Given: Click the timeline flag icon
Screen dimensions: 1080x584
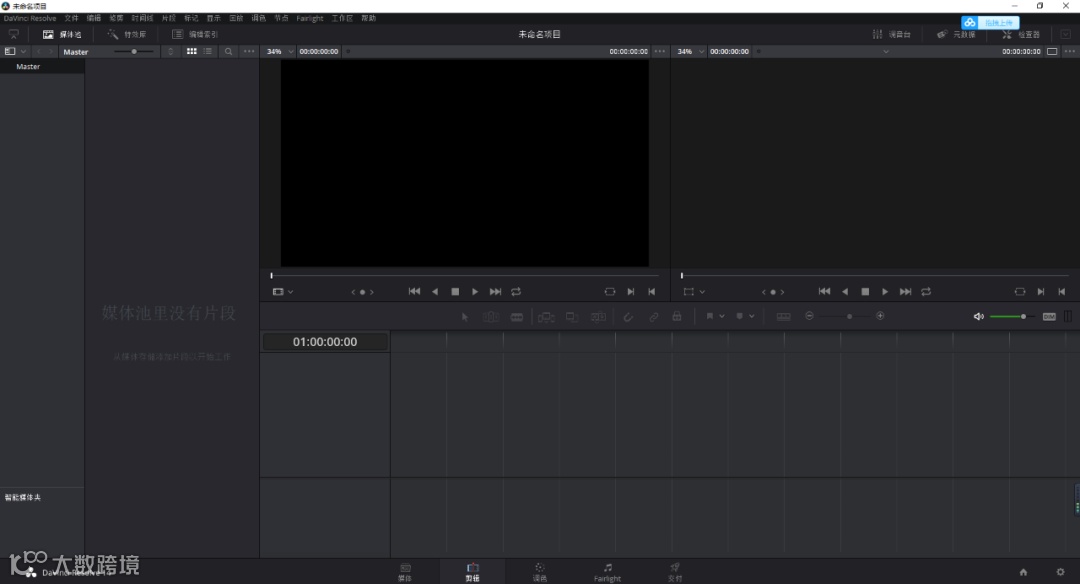Looking at the screenshot, I should 709,316.
